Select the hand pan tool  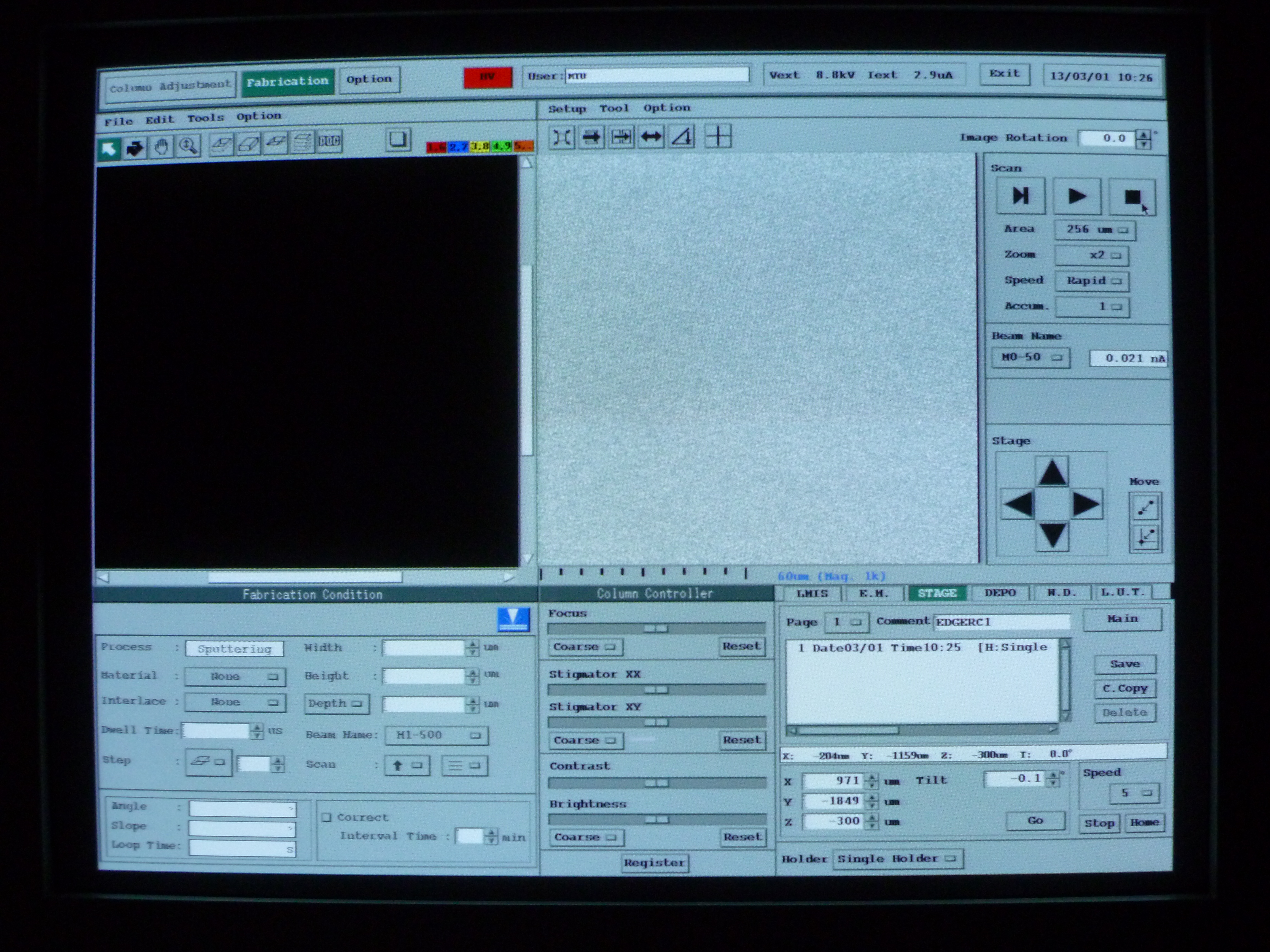(x=161, y=147)
